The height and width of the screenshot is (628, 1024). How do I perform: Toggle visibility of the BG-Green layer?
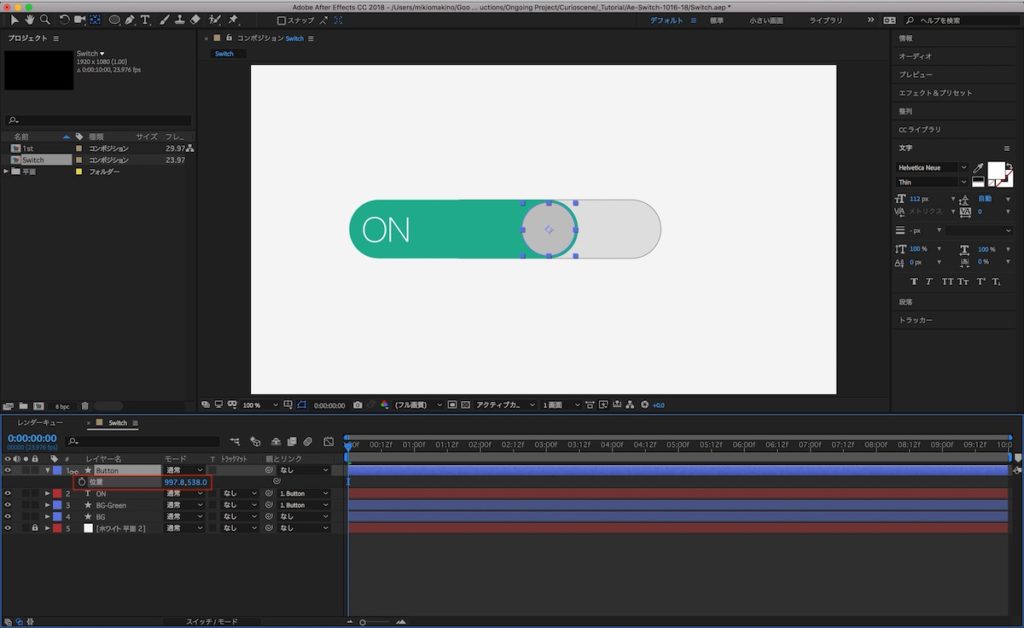pyautogui.click(x=8, y=505)
